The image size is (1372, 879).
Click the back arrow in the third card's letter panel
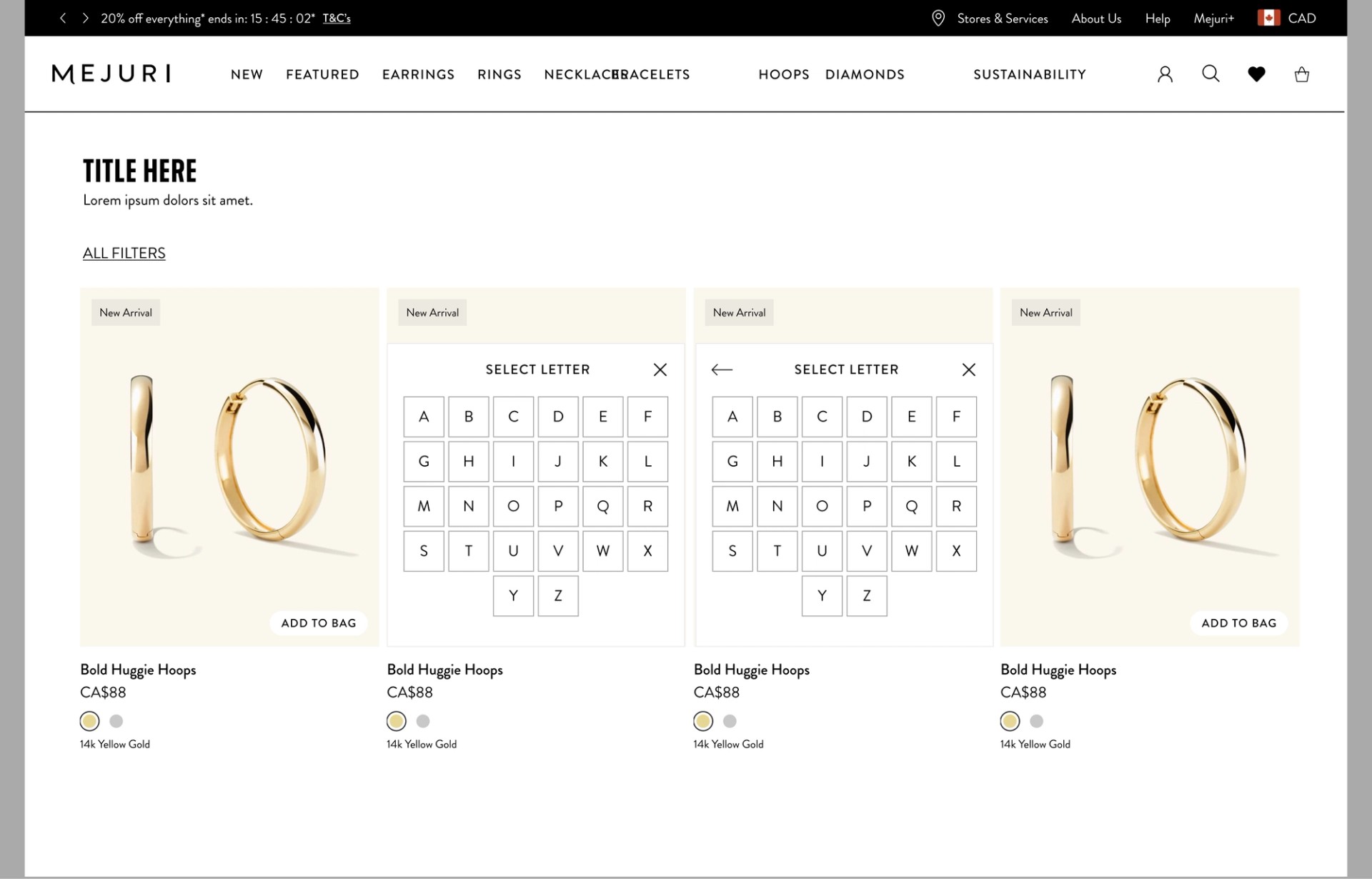pyautogui.click(x=722, y=369)
